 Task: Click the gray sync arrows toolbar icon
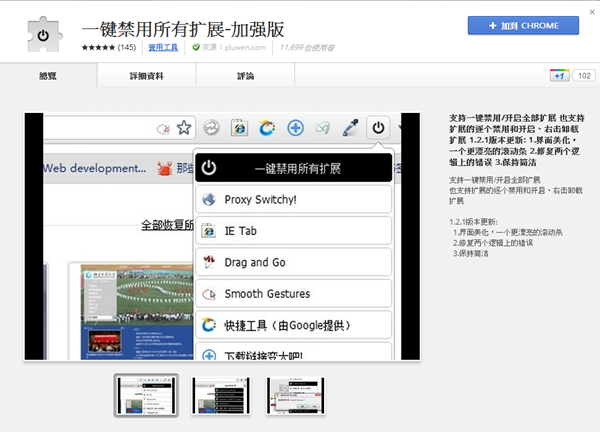pos(211,128)
